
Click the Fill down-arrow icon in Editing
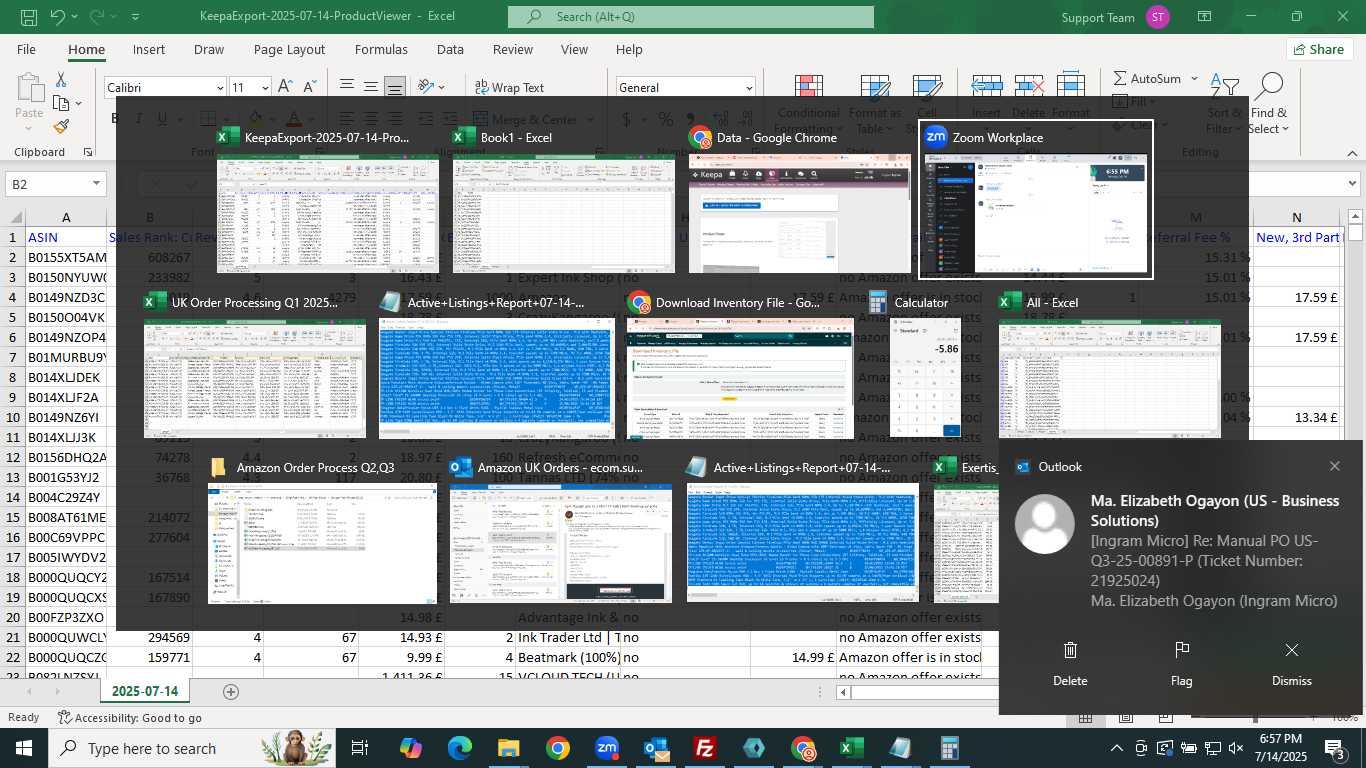(x=1120, y=102)
